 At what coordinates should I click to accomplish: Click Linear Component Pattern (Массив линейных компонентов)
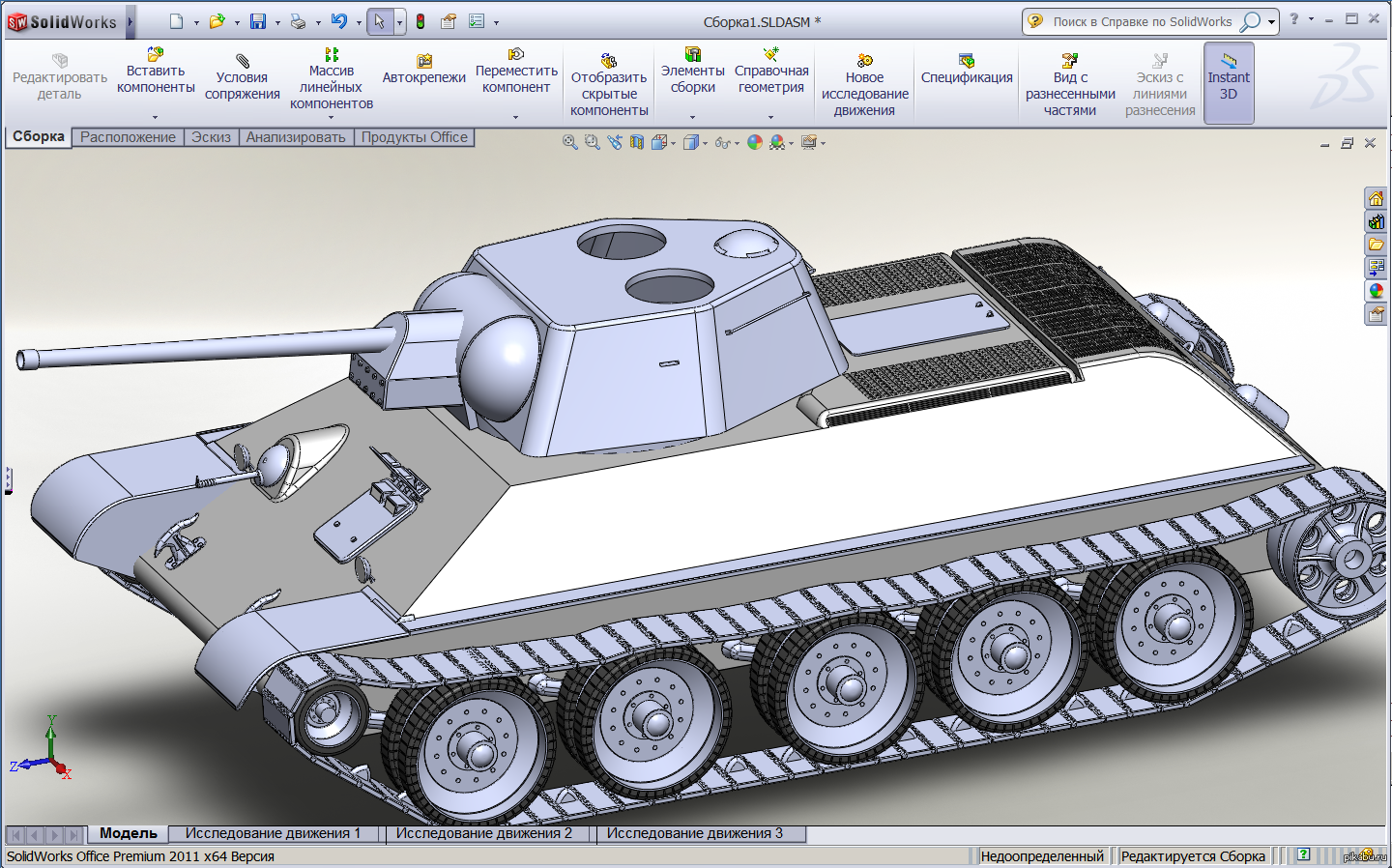332,78
